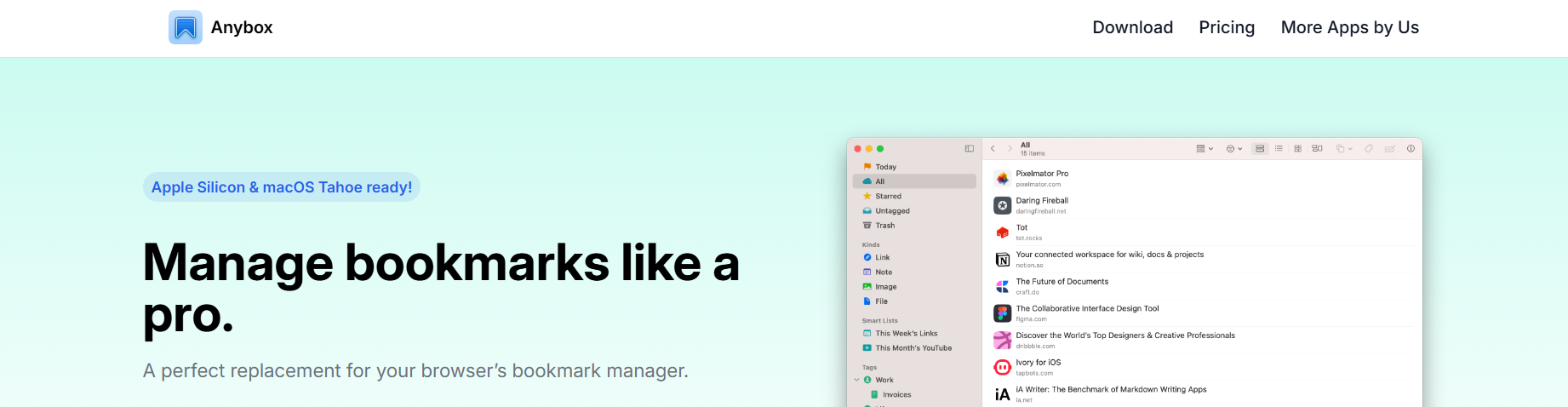The height and width of the screenshot is (407, 1568).
Task: Collapse the Work tag using its chevron
Action: [856, 380]
